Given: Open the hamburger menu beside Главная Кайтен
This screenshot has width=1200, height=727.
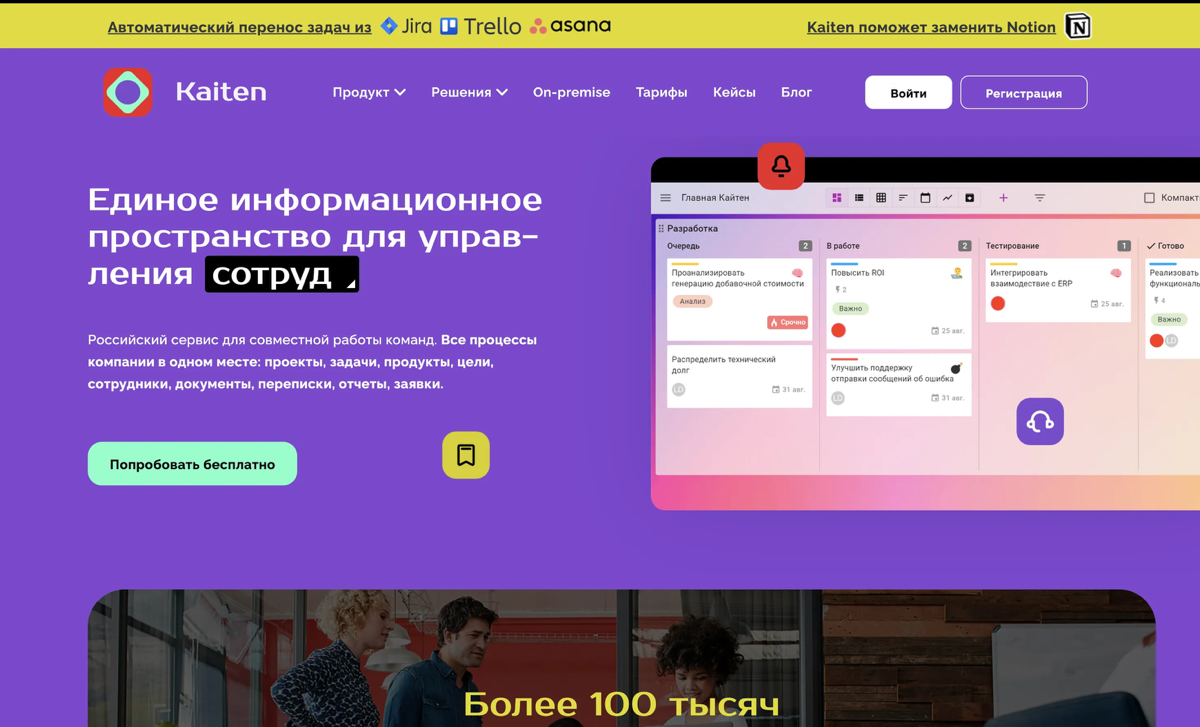Looking at the screenshot, I should point(665,198).
